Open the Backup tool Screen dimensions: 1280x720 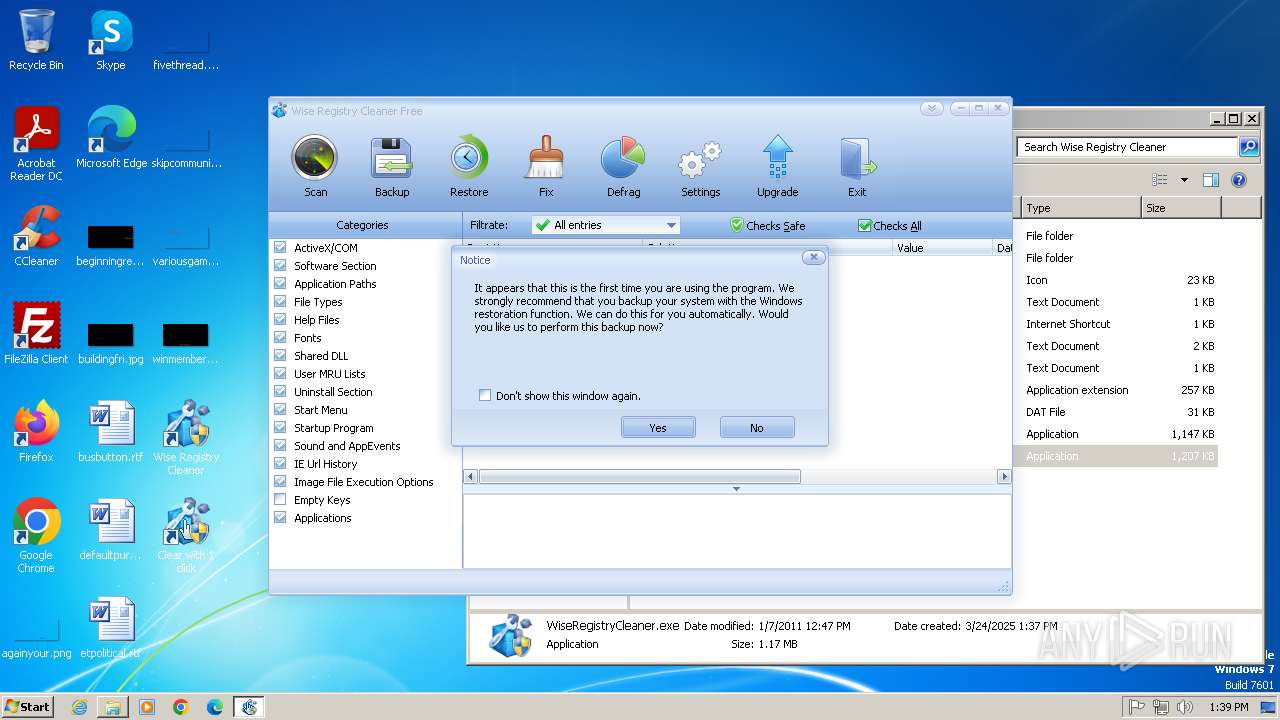(x=392, y=166)
